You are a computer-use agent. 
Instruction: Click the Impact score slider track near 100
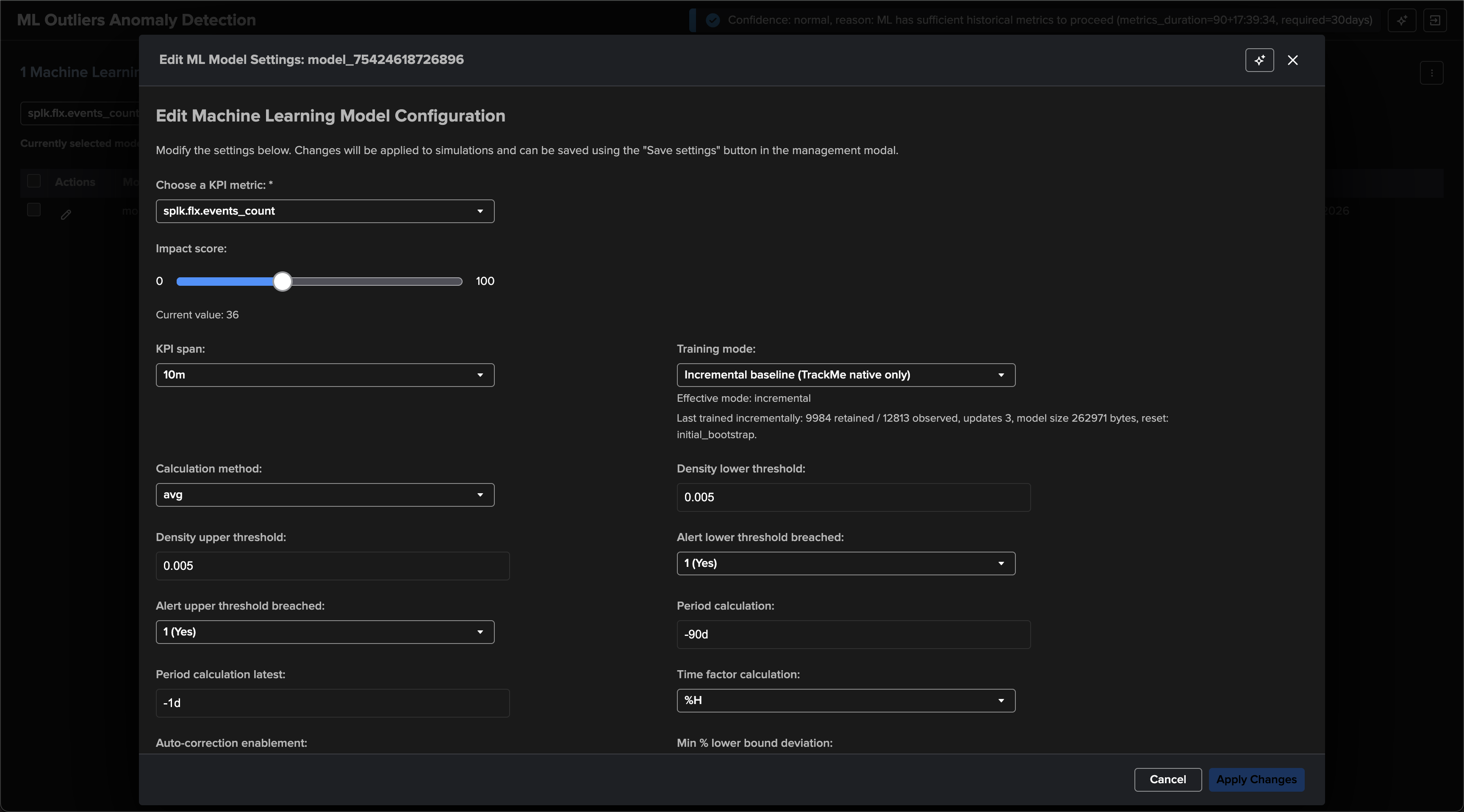click(x=457, y=282)
